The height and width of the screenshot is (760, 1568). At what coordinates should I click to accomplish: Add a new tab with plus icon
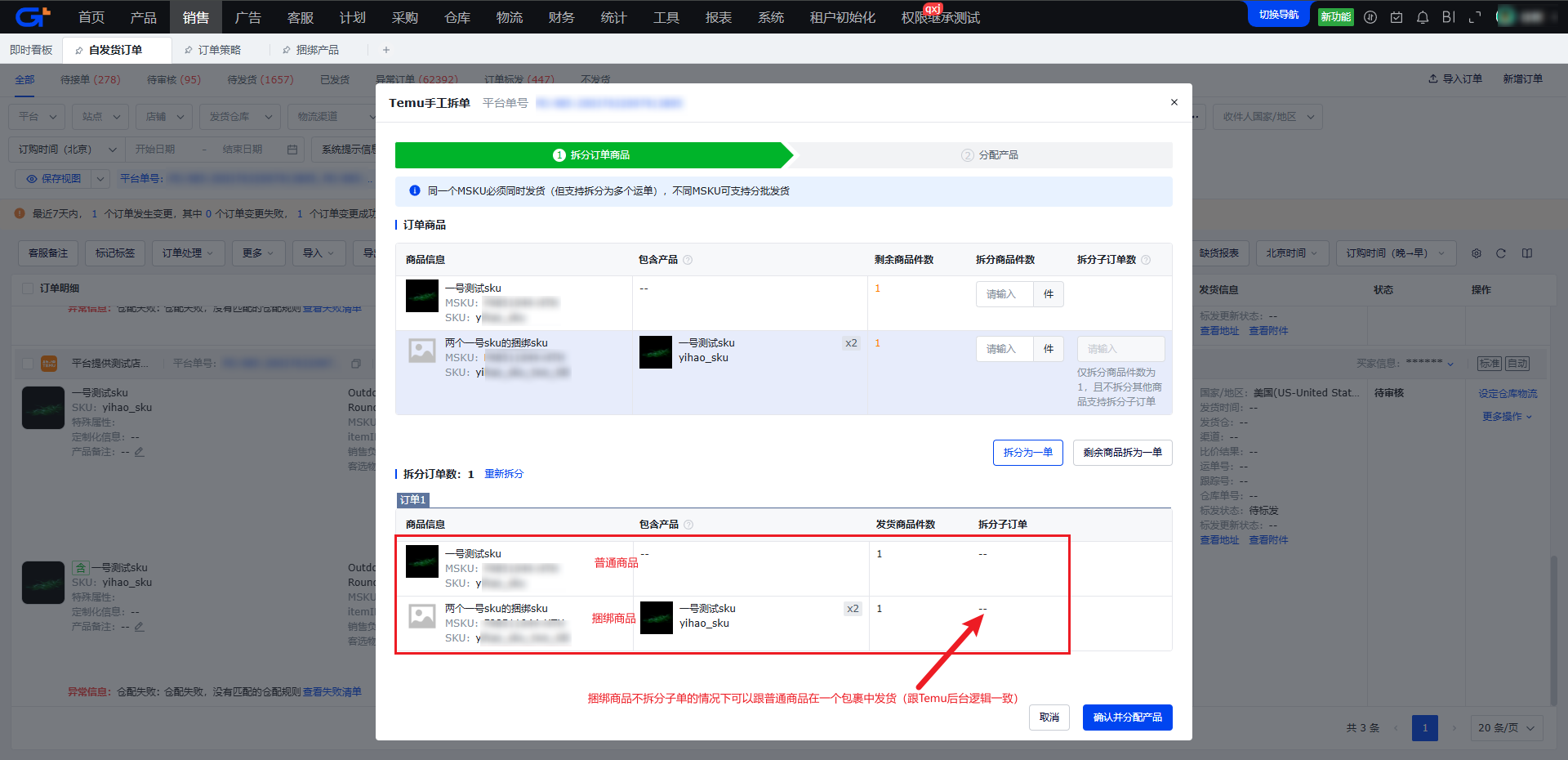386,50
